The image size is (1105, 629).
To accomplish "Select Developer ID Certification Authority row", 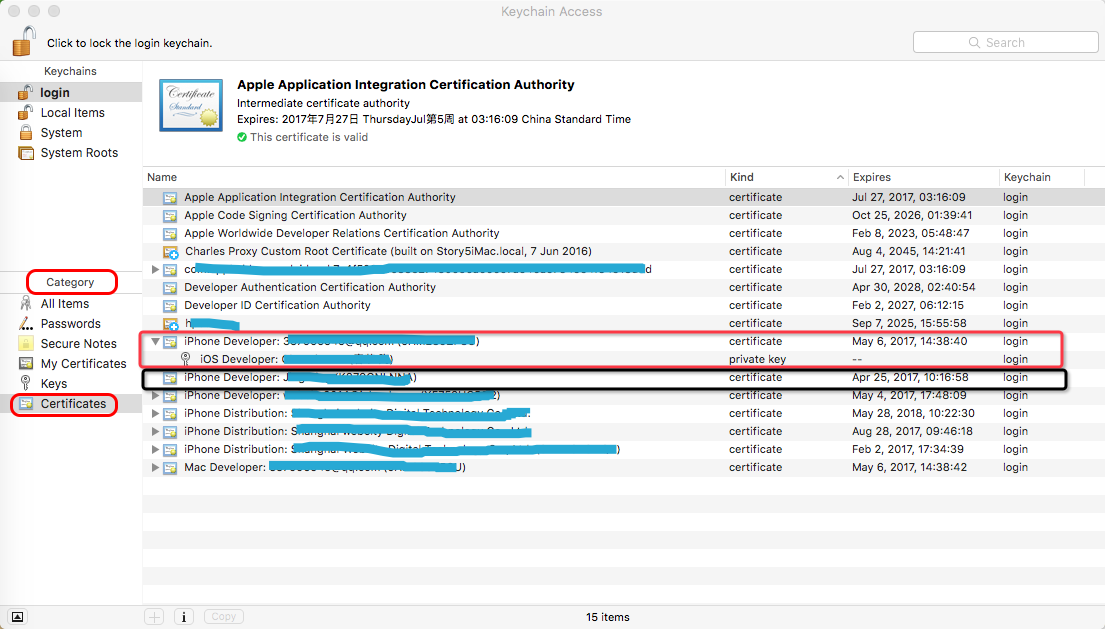I will point(624,305).
